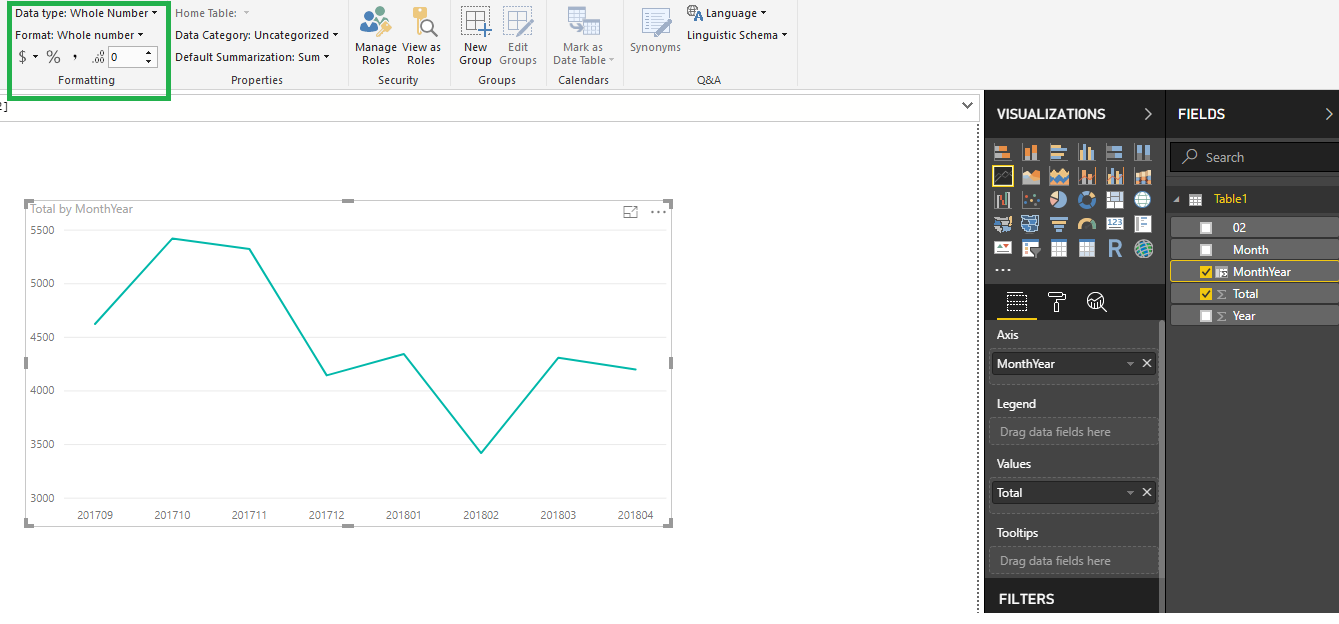Increase decimal places with stepper up arrow
This screenshot has width=1339, height=624.
pos(149,53)
